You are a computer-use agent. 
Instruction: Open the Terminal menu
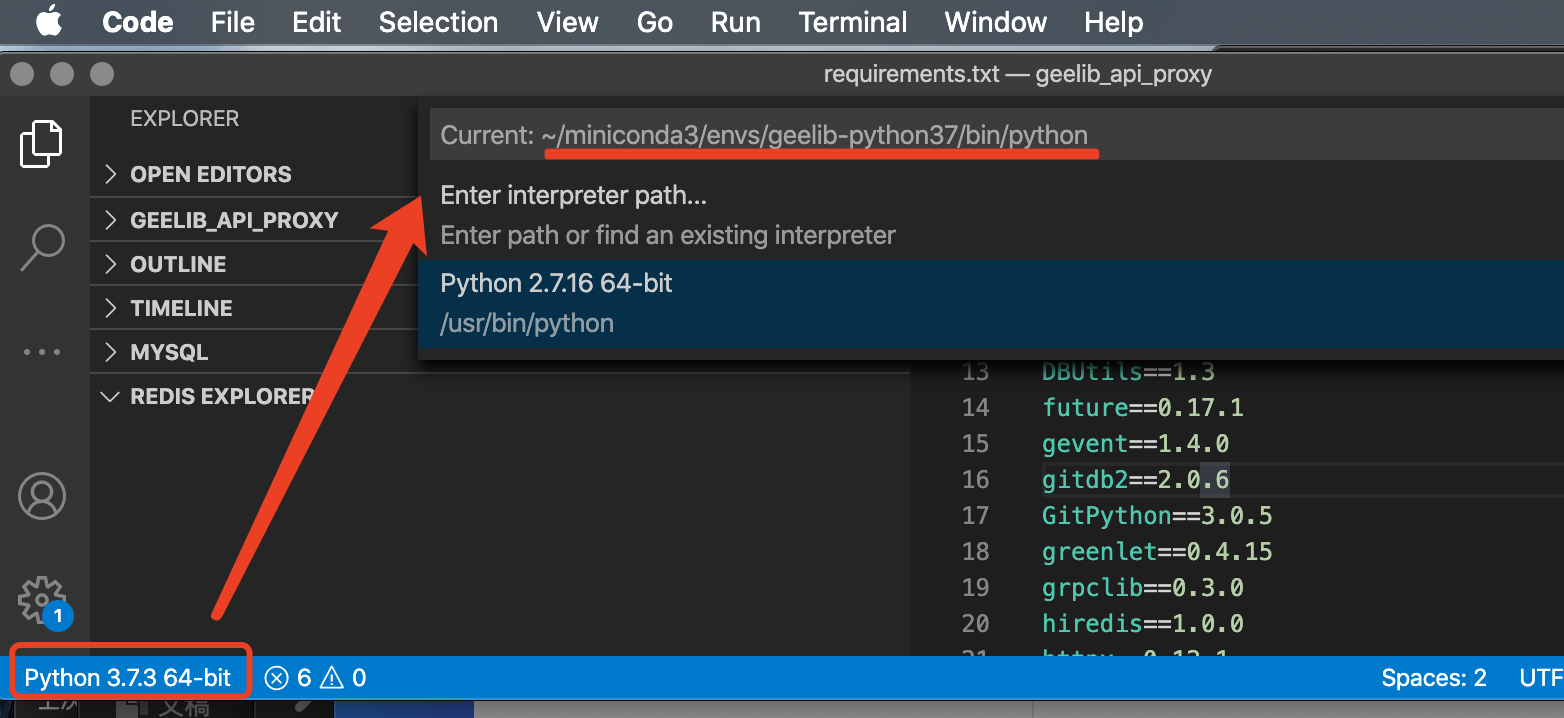(853, 22)
